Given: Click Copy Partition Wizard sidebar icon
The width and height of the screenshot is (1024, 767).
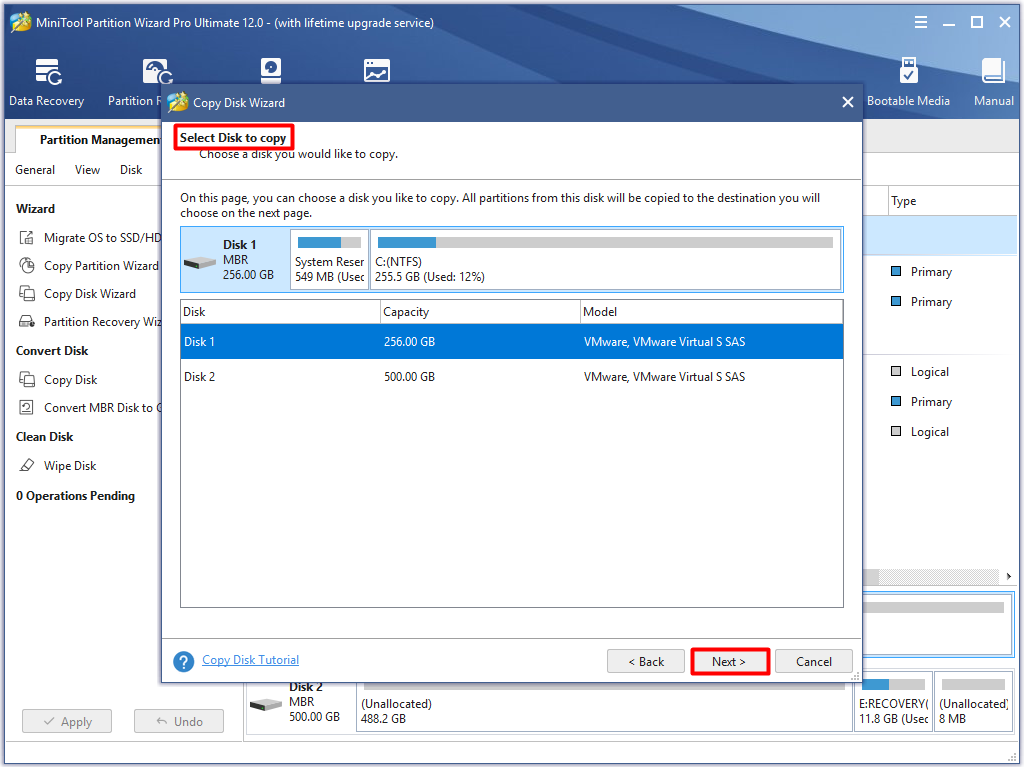Looking at the screenshot, I should tap(27, 265).
